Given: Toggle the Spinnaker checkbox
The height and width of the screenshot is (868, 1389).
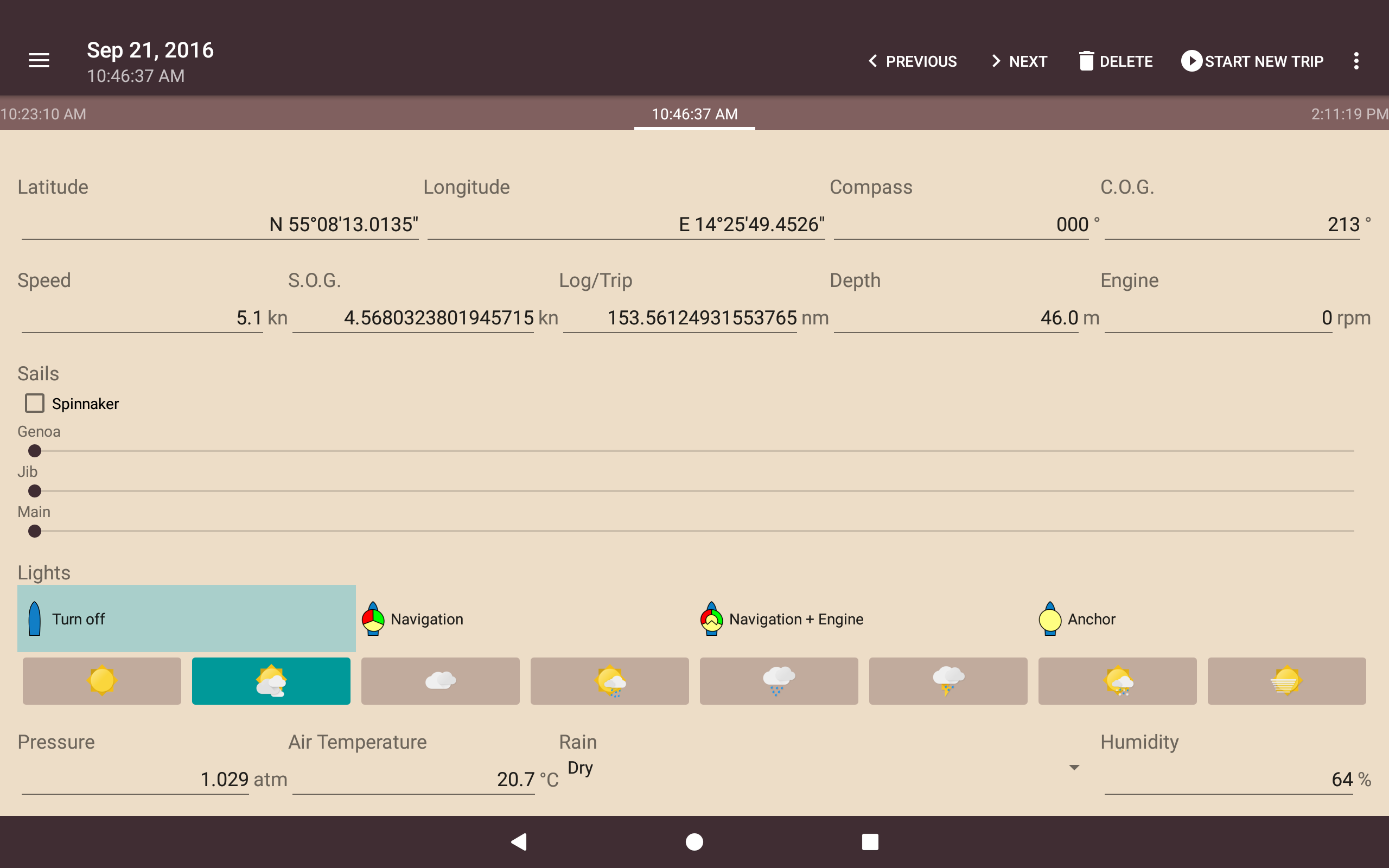Looking at the screenshot, I should pos(34,403).
